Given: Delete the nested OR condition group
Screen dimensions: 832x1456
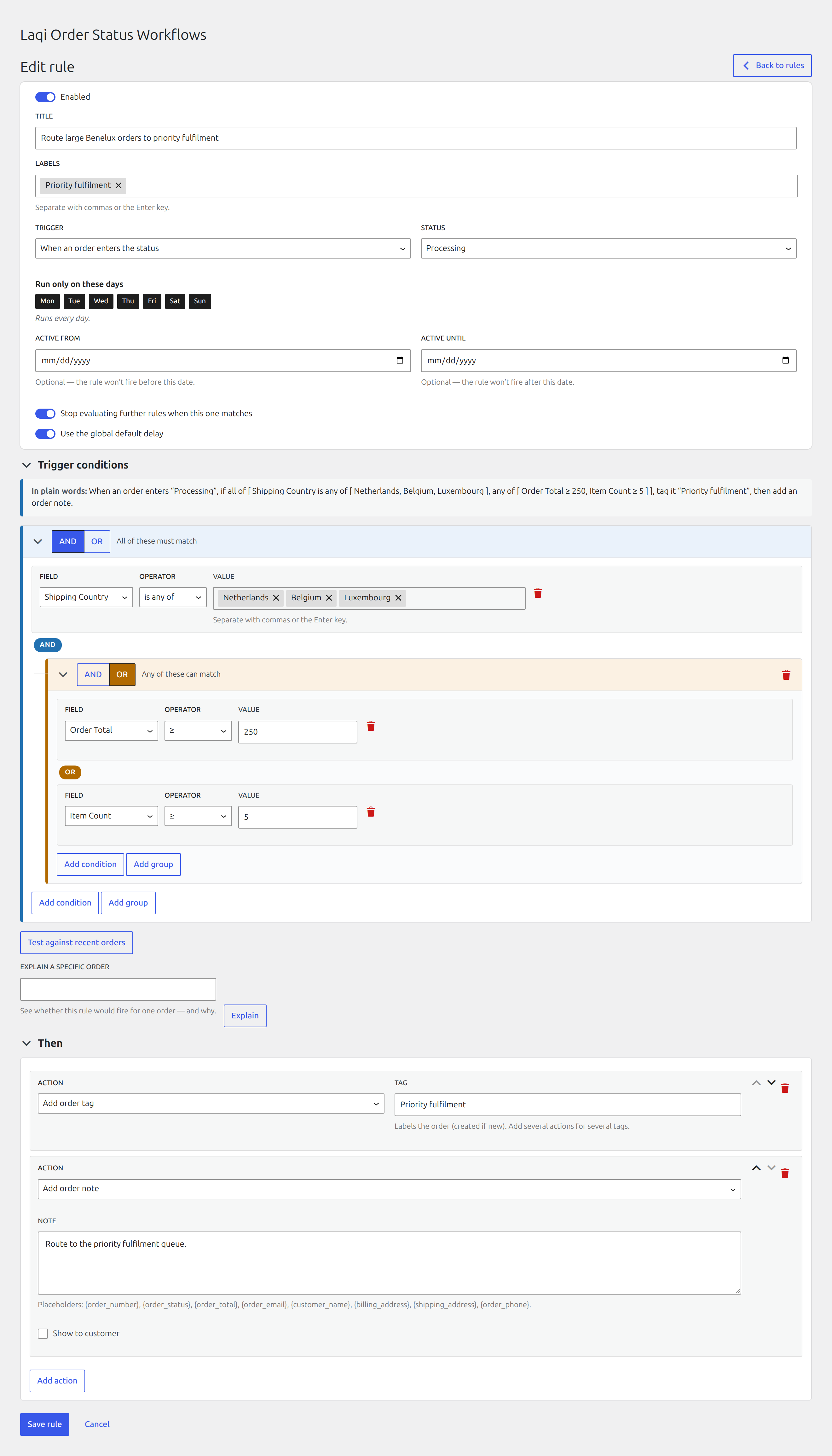Looking at the screenshot, I should pos(786,674).
